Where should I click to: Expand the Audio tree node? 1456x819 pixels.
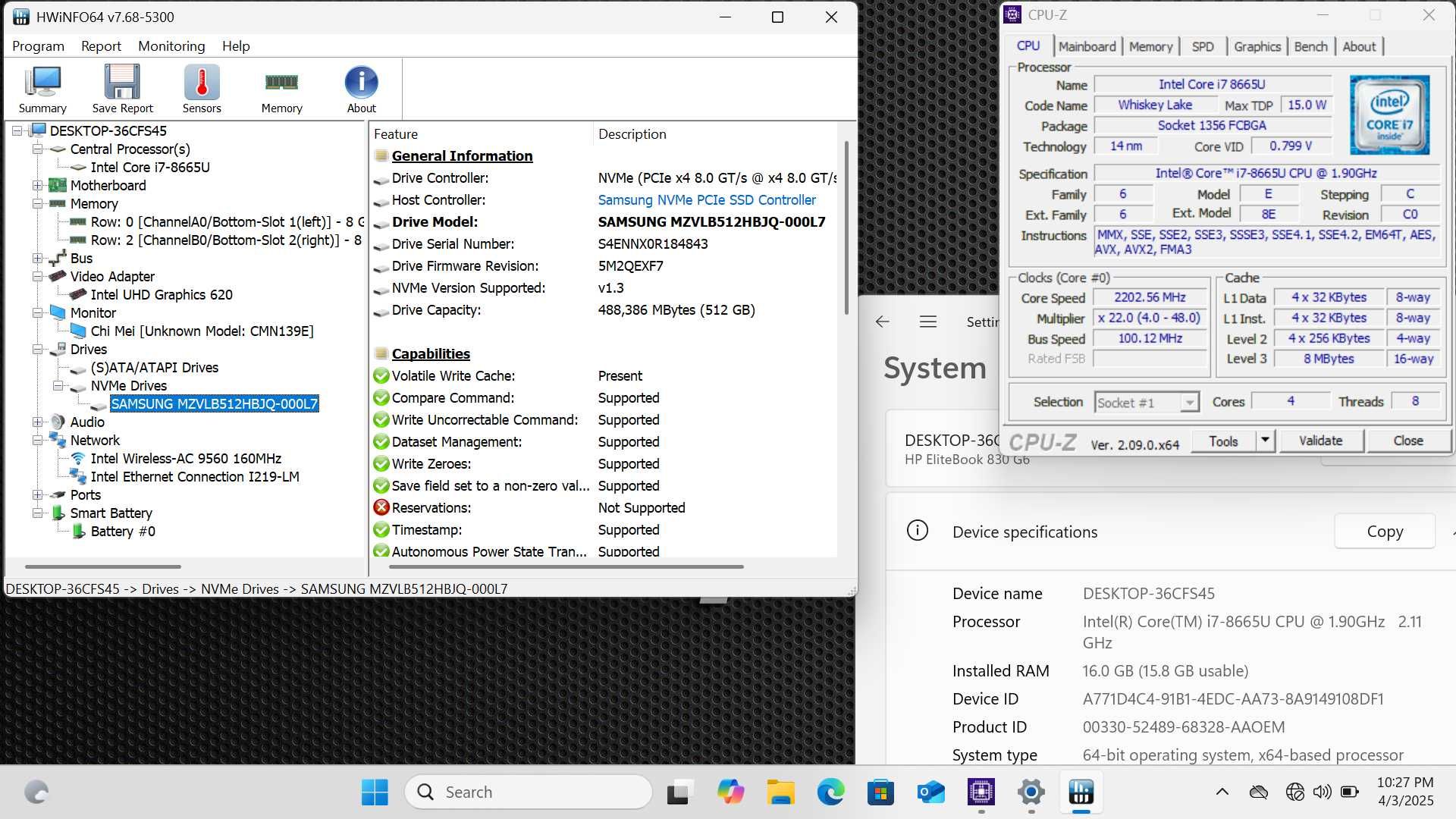(37, 422)
